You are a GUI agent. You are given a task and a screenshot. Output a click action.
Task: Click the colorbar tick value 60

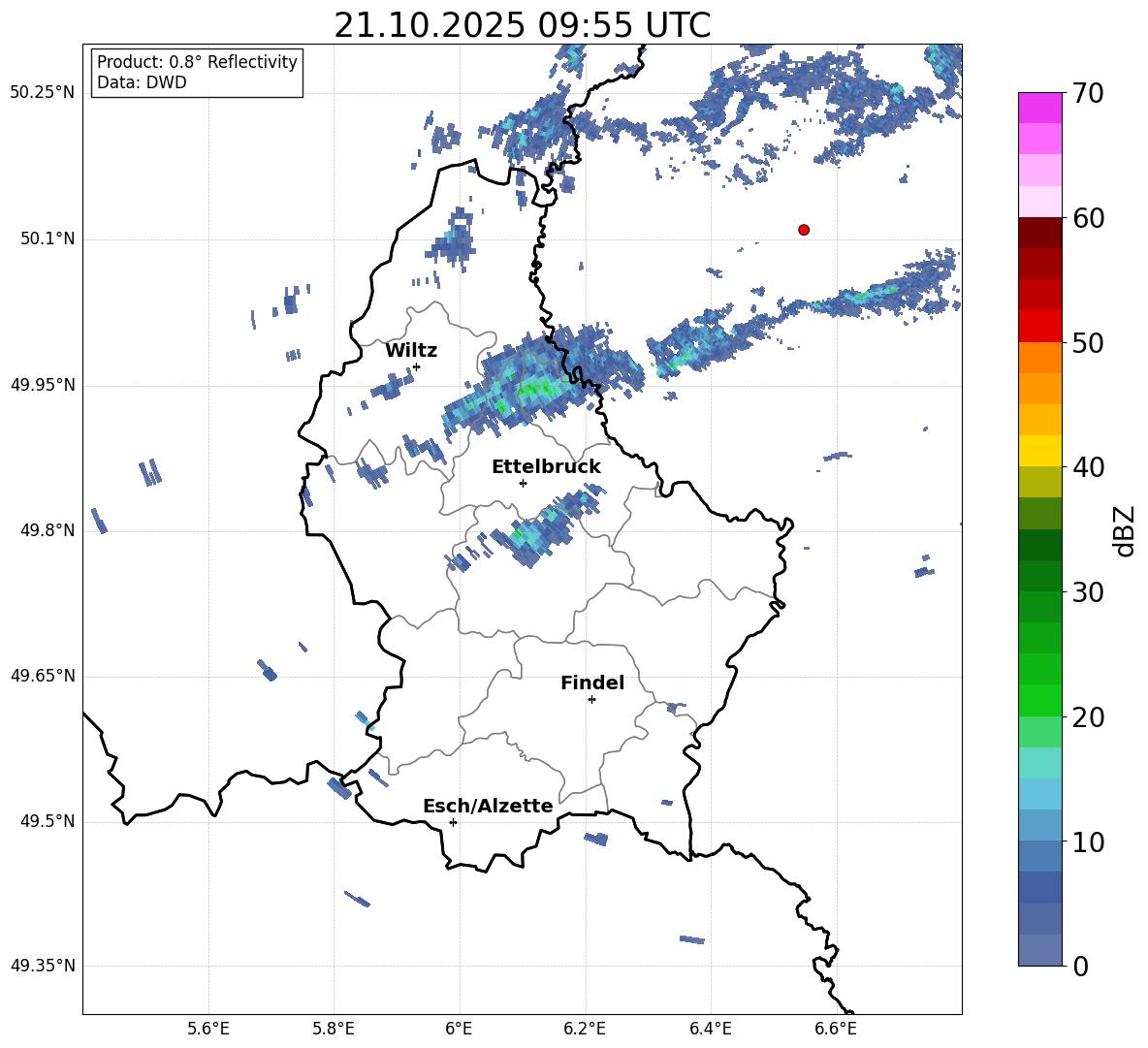pyautogui.click(x=1088, y=218)
